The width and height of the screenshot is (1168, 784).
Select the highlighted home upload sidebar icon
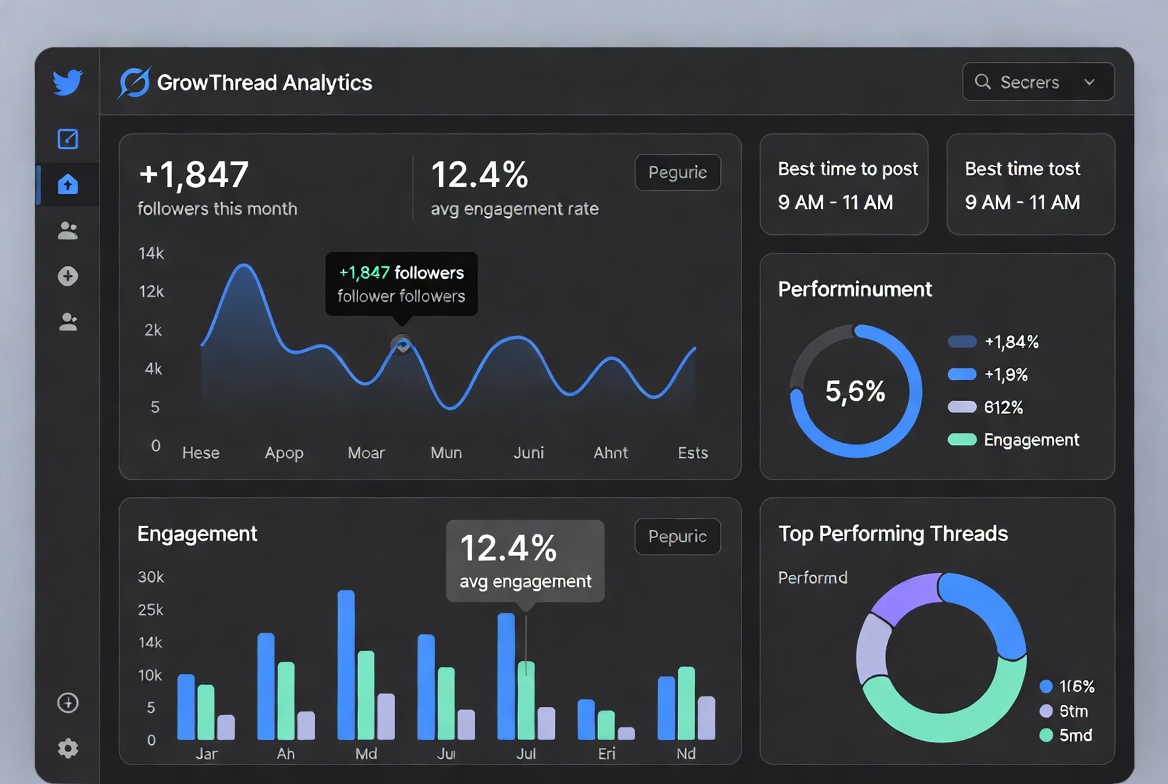(67, 184)
